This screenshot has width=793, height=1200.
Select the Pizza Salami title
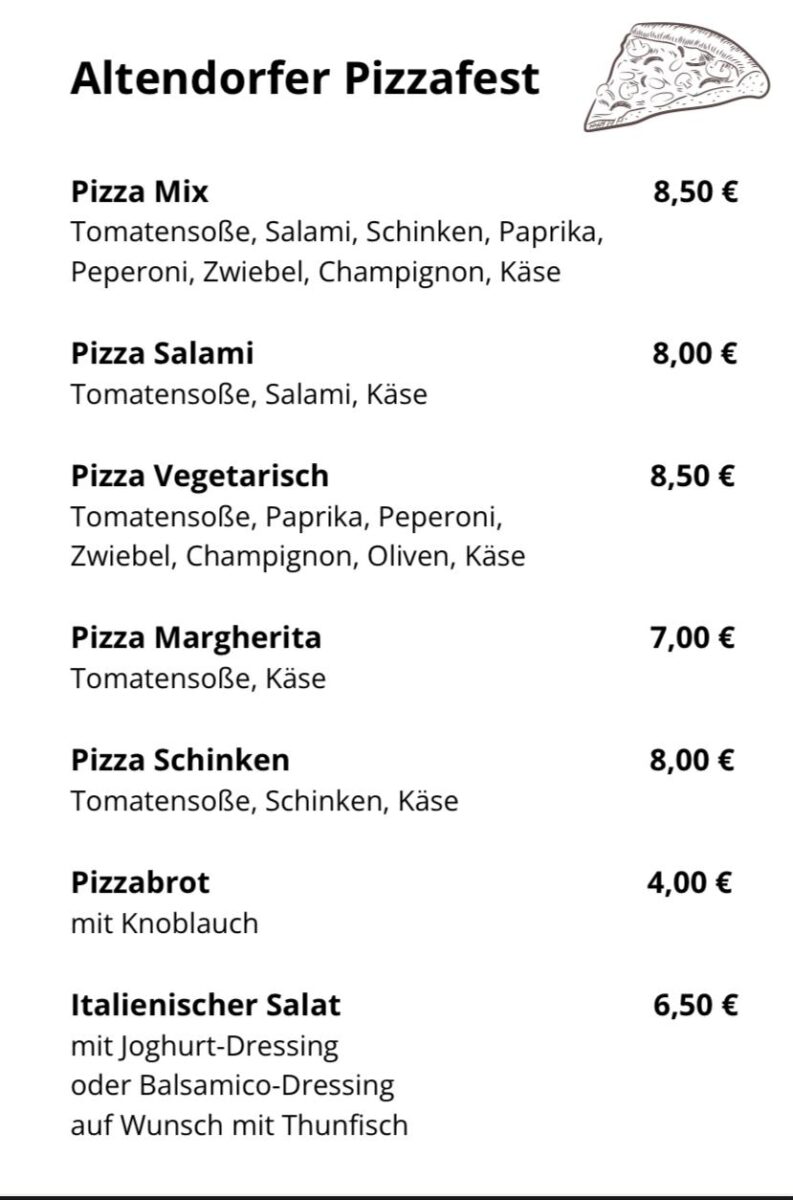(162, 353)
